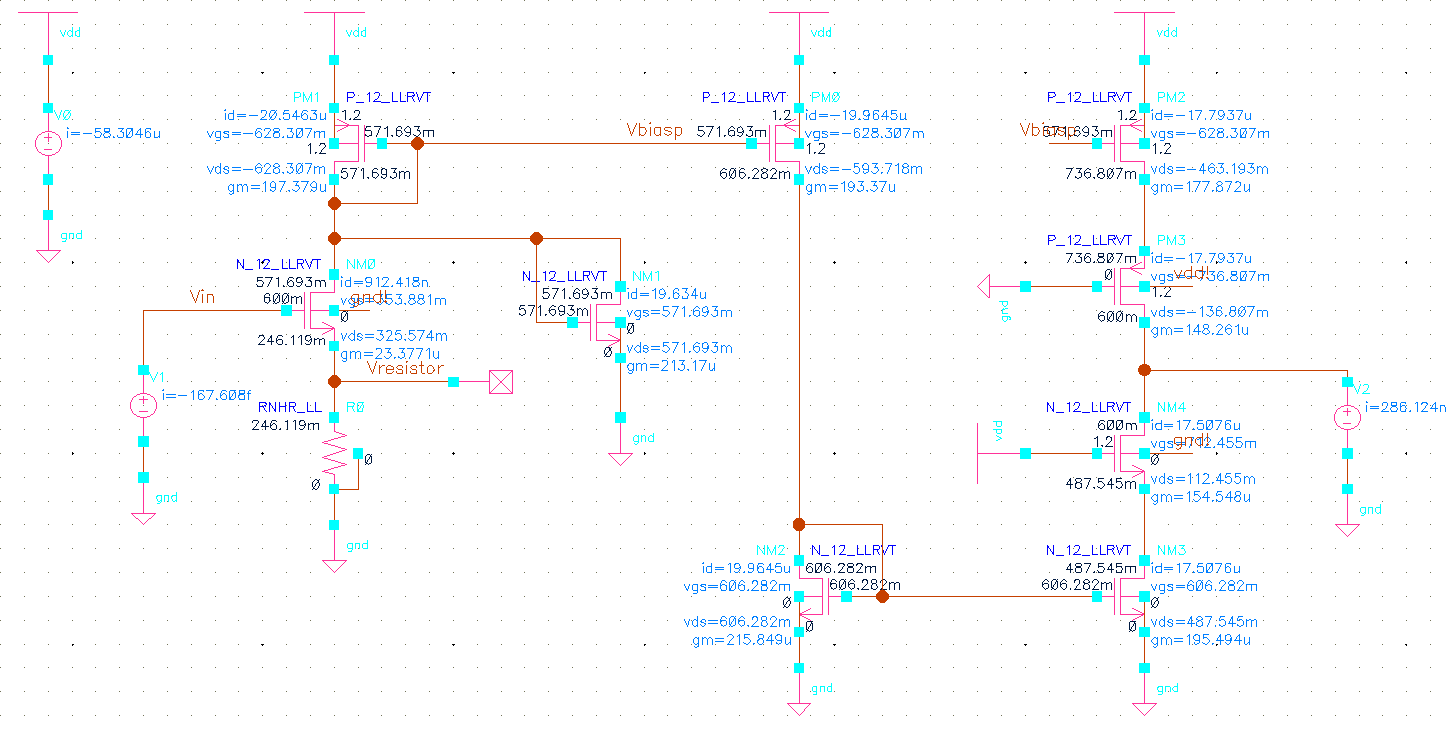This screenshot has width=1454, height=739.
Task: Select the V1 voltage source symbol
Action: [x=144, y=404]
